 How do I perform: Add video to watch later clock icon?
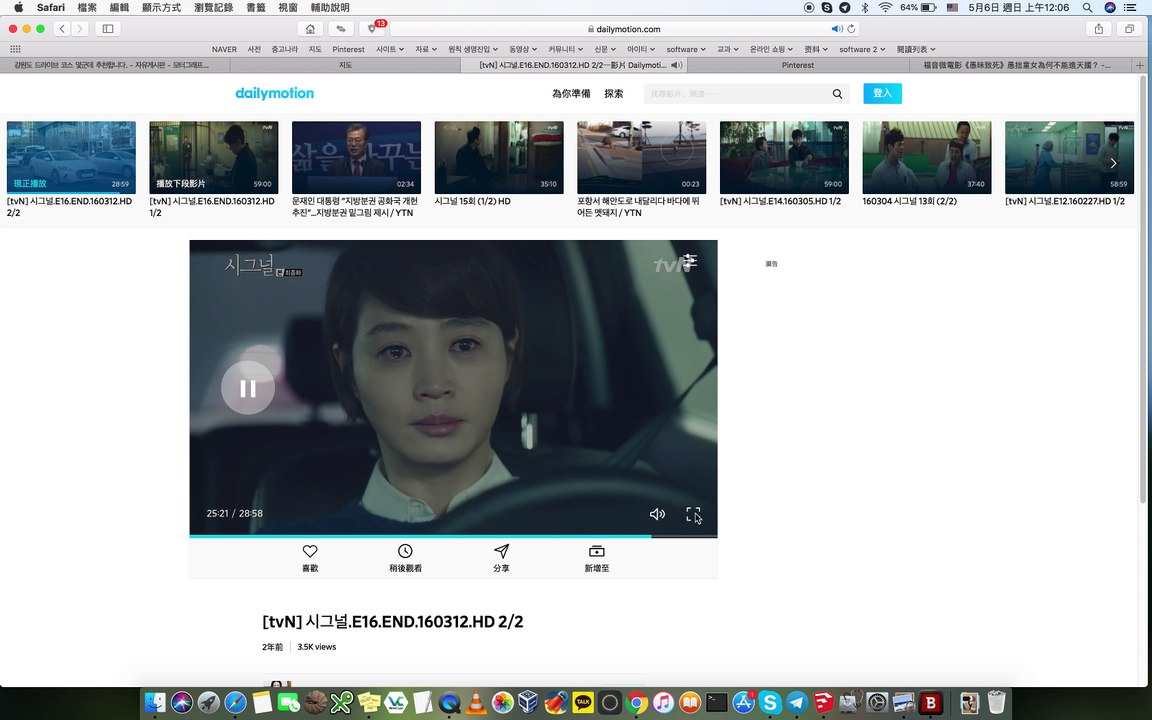click(x=405, y=551)
